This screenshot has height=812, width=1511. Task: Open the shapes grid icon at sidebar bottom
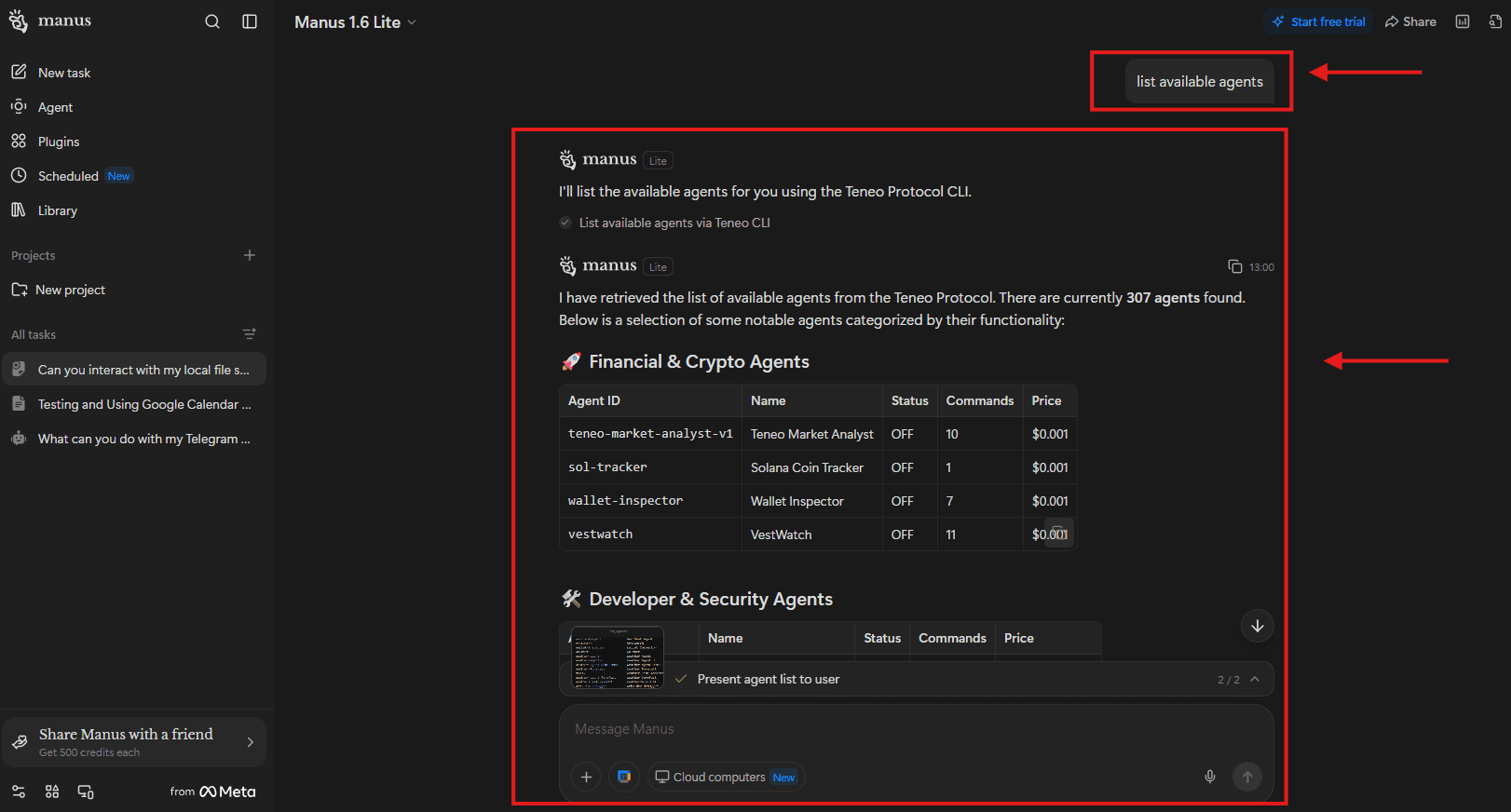pyautogui.click(x=52, y=792)
